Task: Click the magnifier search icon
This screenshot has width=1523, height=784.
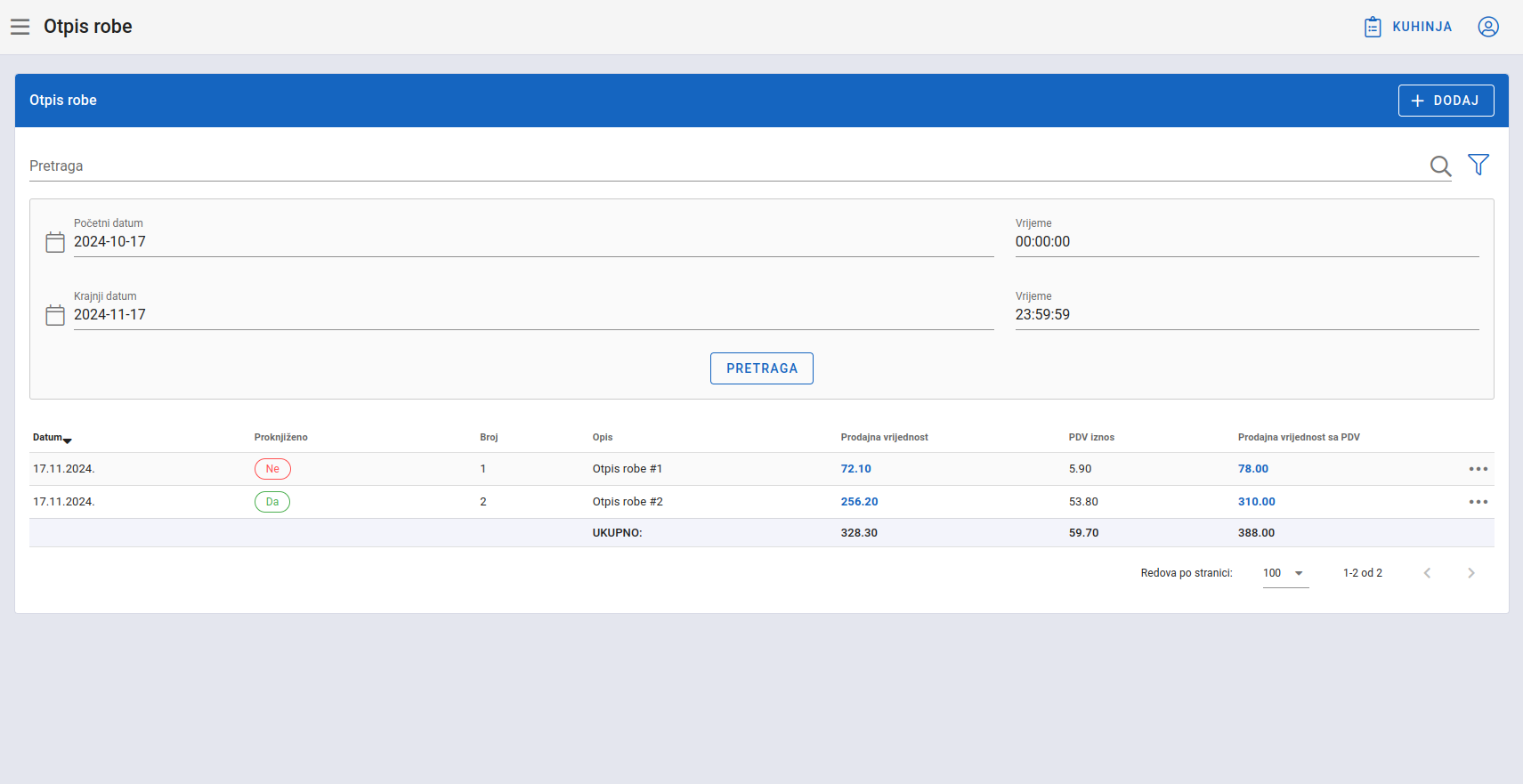Action: tap(1440, 166)
